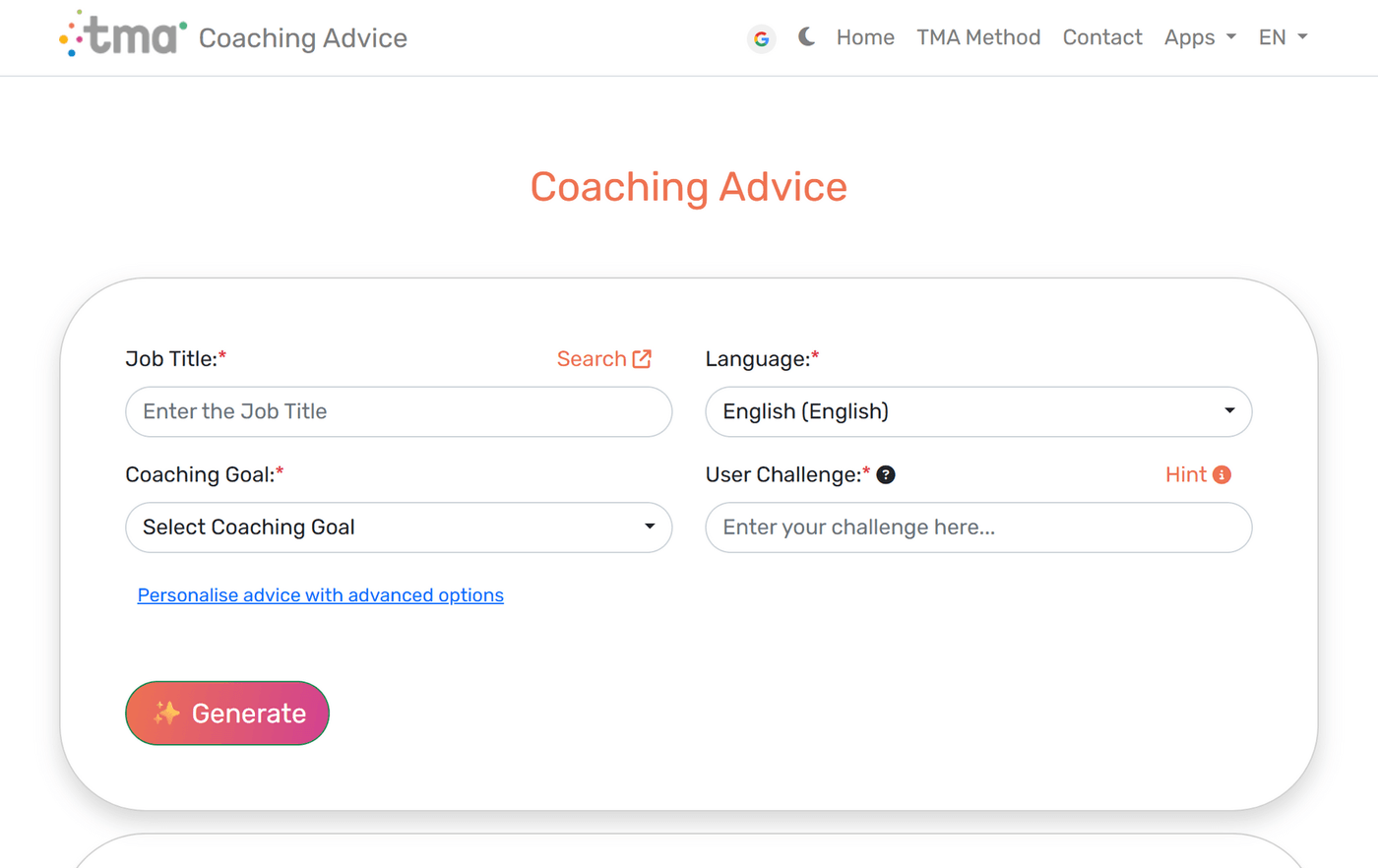Toggle the appearance using the dark mode control
Screen dimensions: 1378x868
806,36
